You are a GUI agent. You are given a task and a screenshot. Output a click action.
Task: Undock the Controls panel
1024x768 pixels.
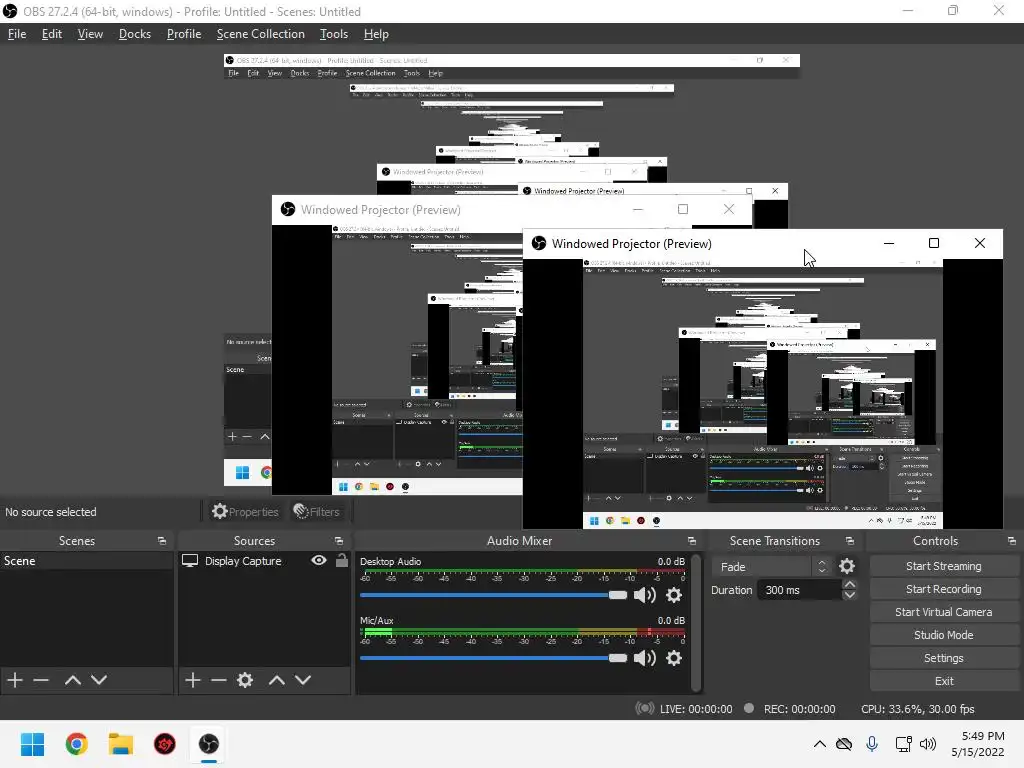(1012, 541)
